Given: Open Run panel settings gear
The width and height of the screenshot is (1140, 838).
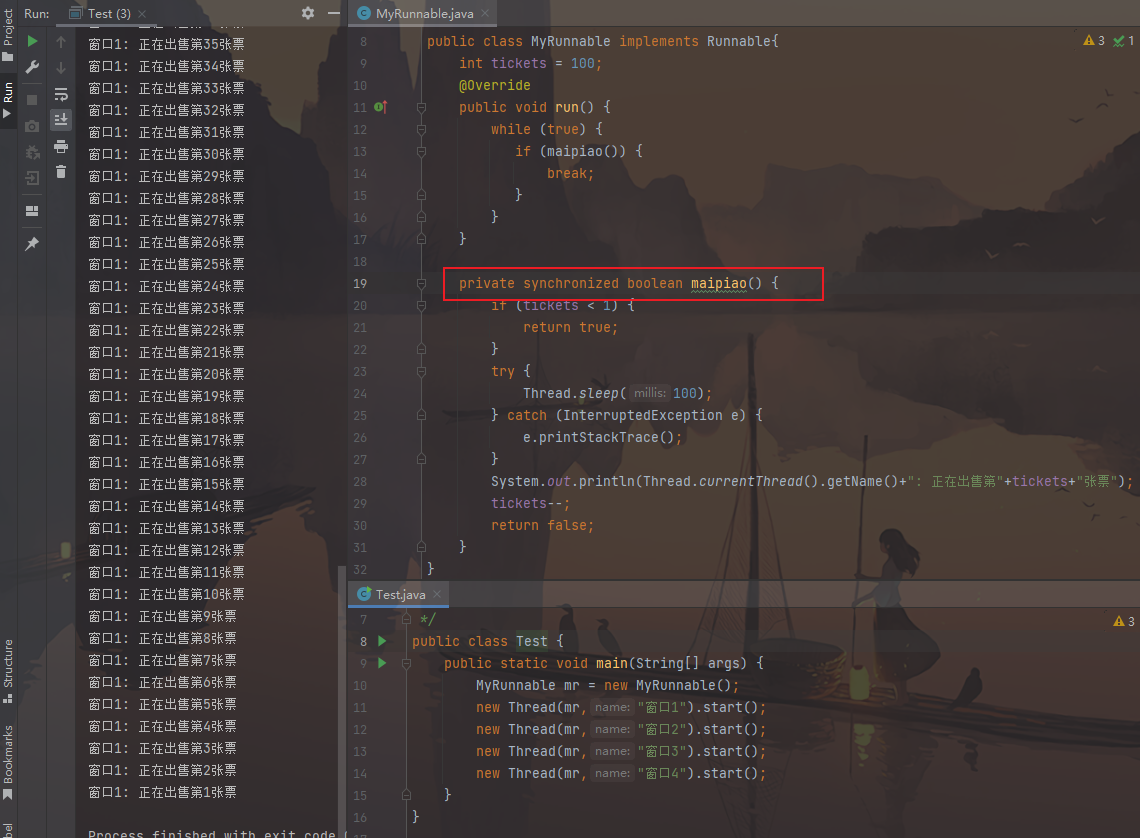Looking at the screenshot, I should (x=308, y=13).
